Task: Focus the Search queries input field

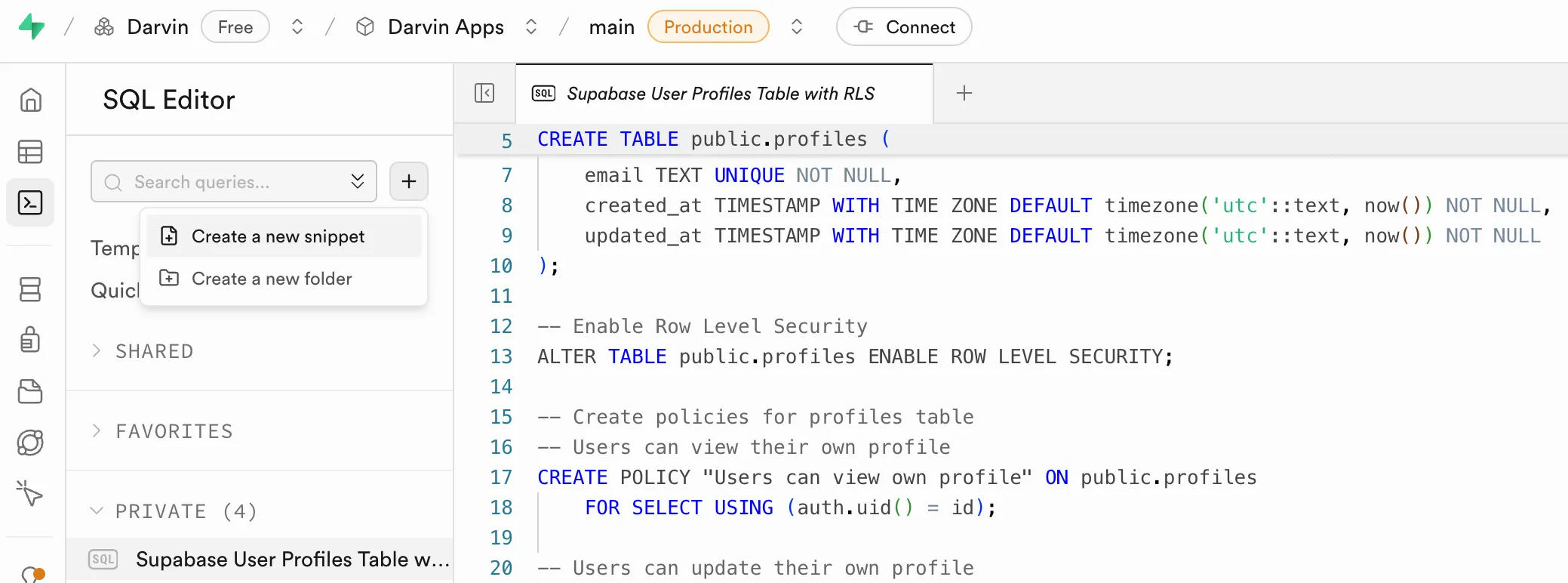Action: tap(234, 181)
